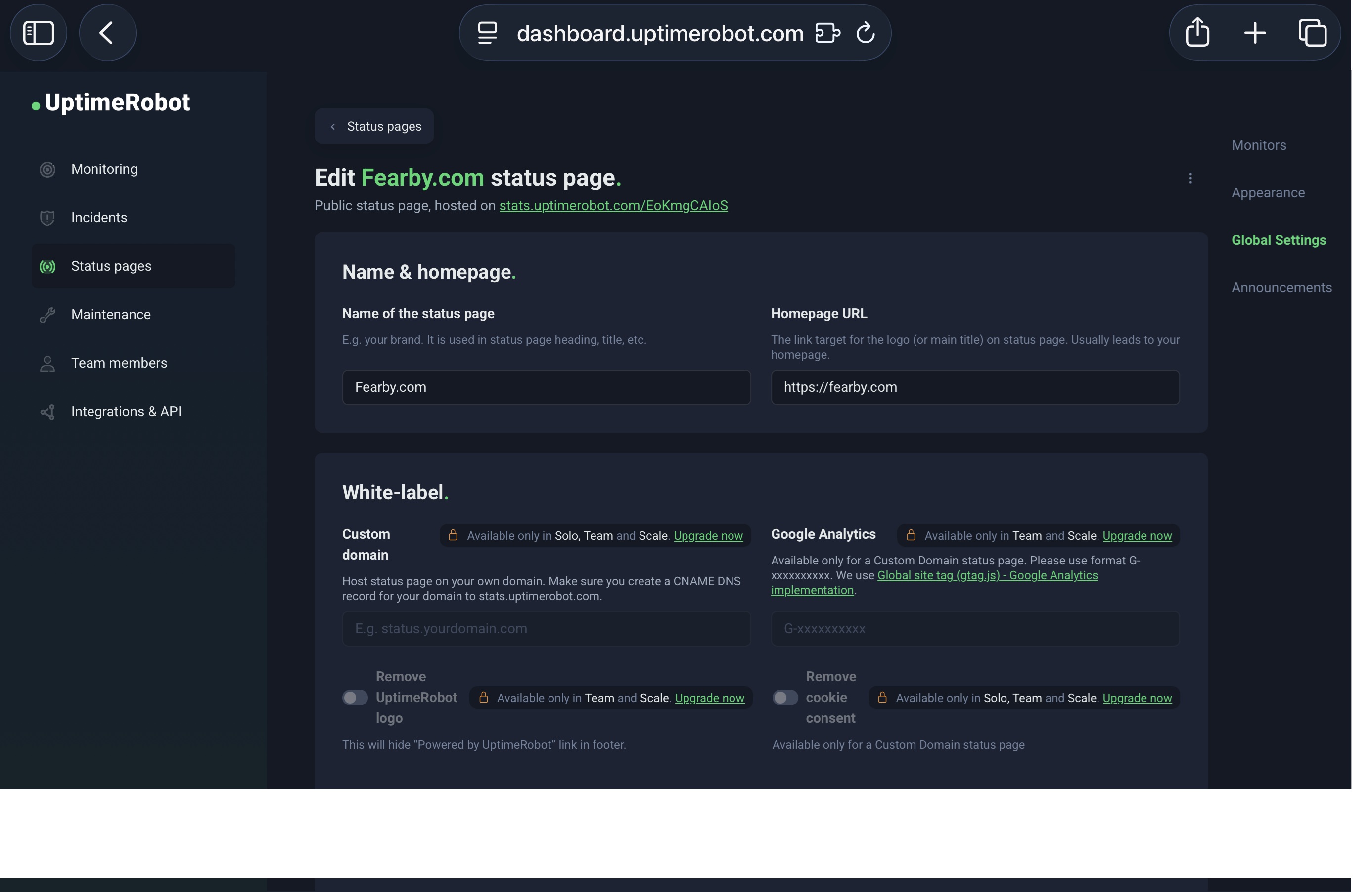1372x892 pixels.
Task: Open Integrations & API in the sidebar
Action: [133, 412]
